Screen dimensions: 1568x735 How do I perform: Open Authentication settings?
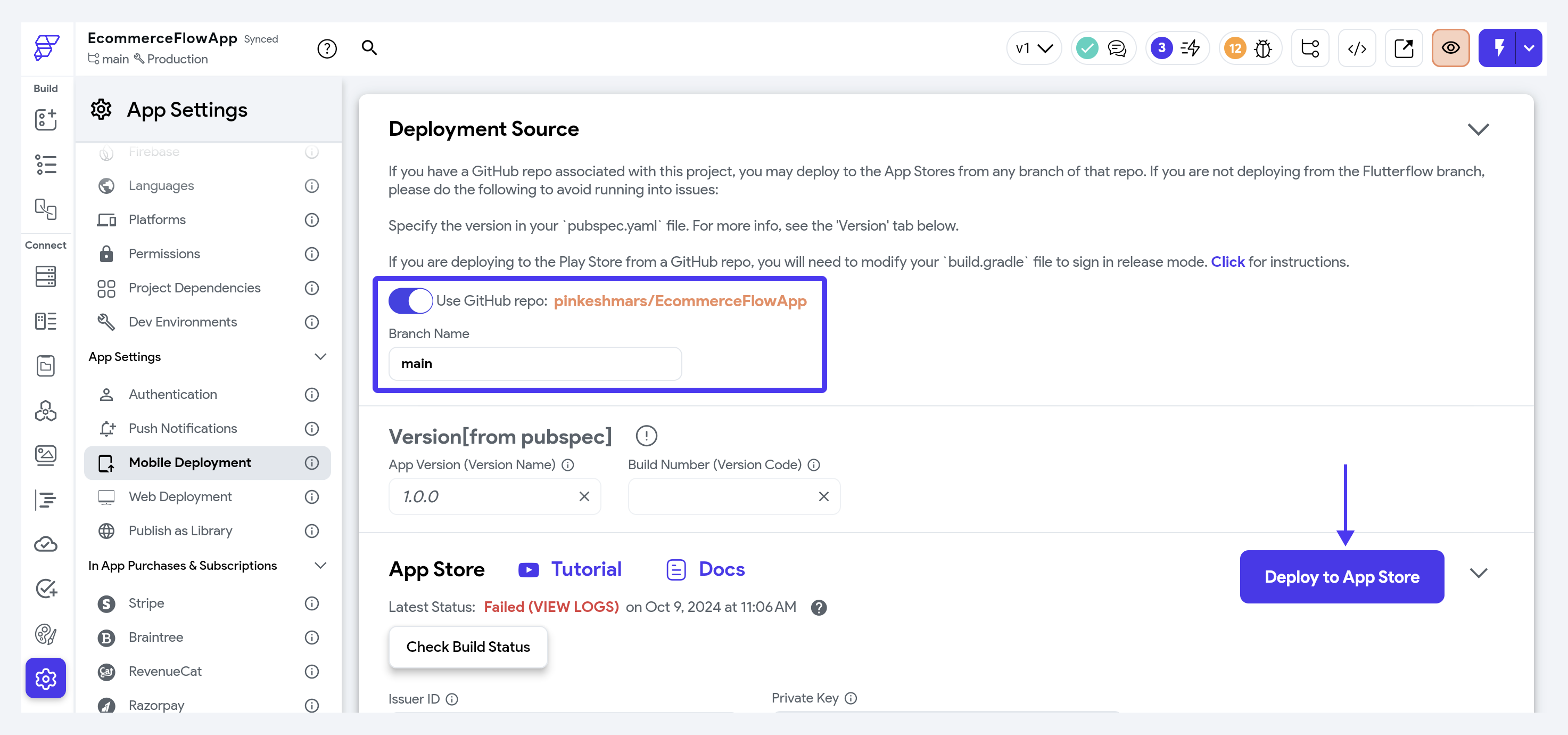(x=207, y=395)
